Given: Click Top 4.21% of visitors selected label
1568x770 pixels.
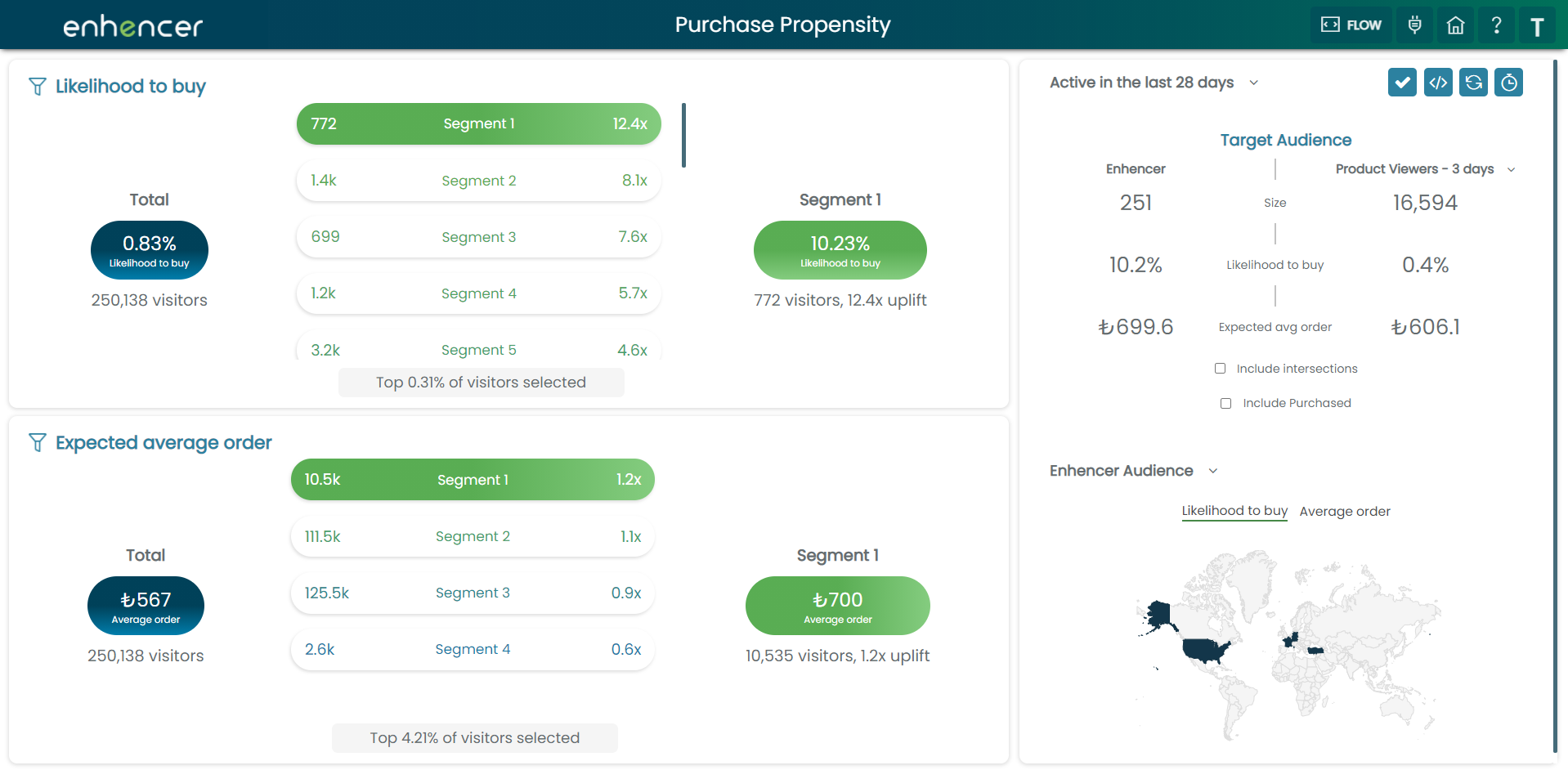Looking at the screenshot, I should (474, 738).
